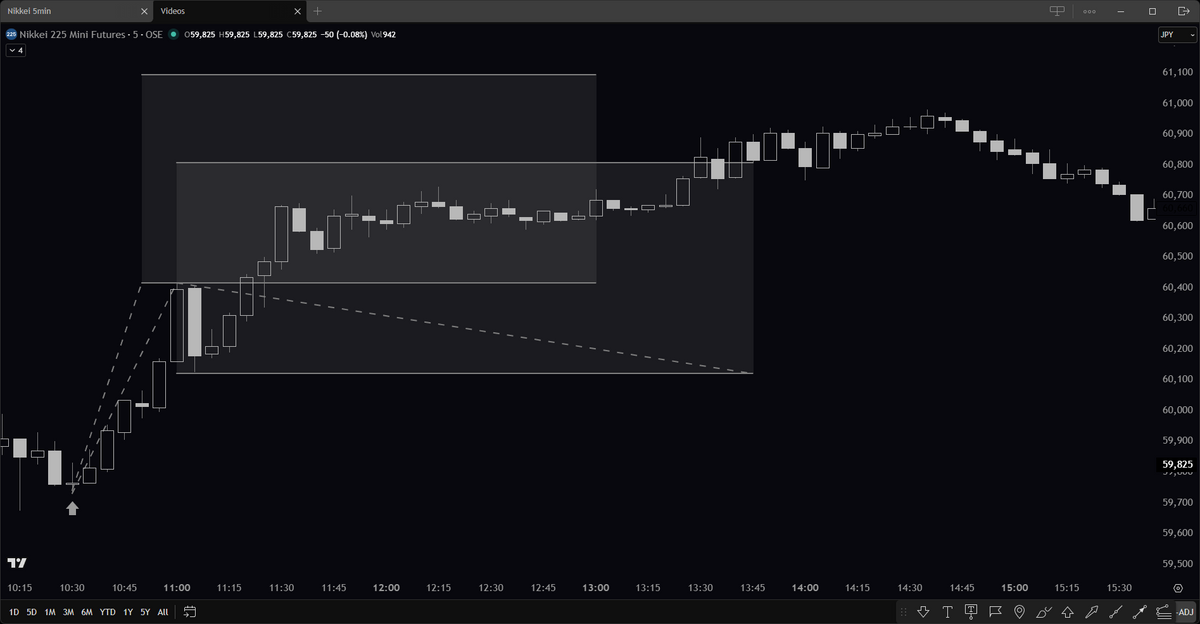Expand the collapsed indicators legend (4)
The width and height of the screenshot is (1200, 624).
click(15, 50)
